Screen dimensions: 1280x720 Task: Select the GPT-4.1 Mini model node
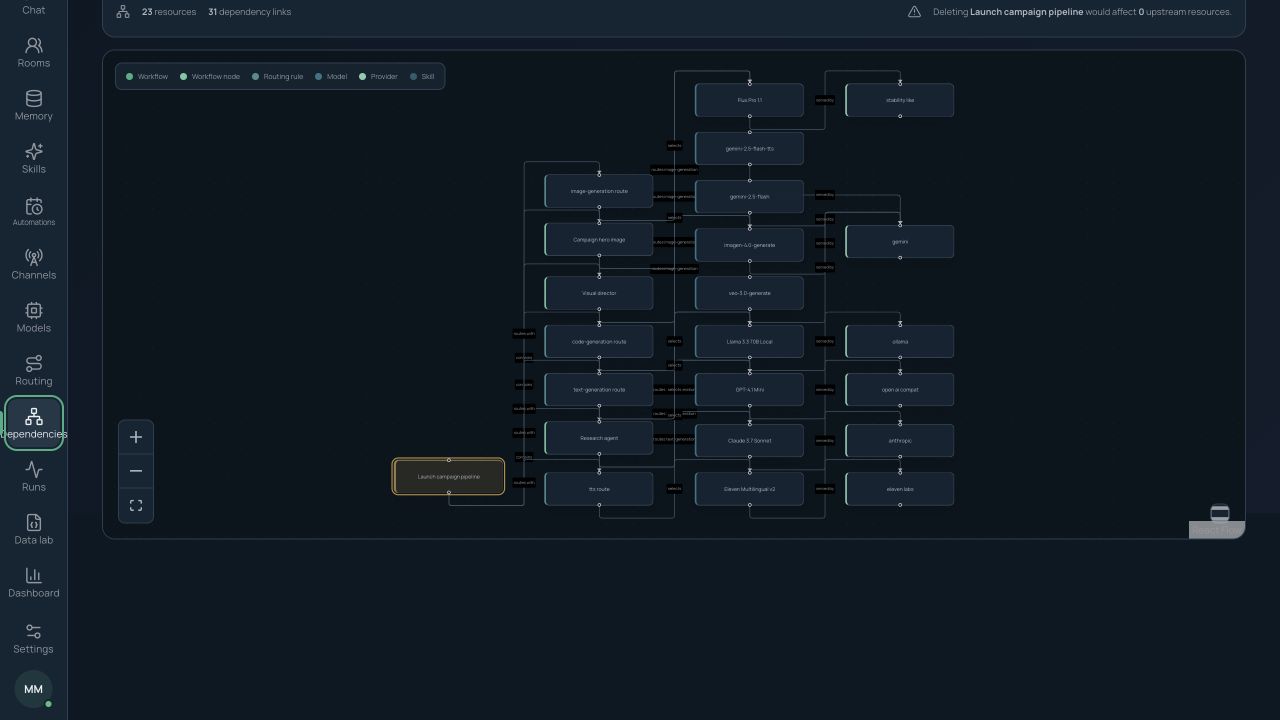click(749, 390)
